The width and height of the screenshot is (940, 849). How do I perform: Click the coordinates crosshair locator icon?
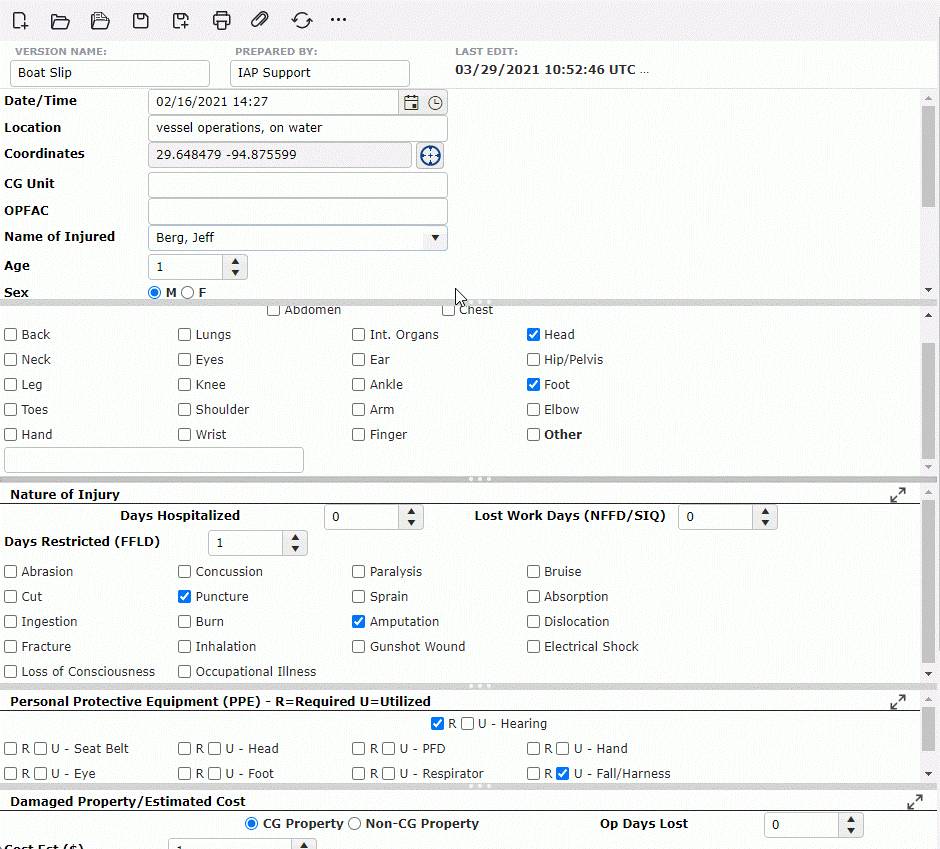pyautogui.click(x=430, y=155)
